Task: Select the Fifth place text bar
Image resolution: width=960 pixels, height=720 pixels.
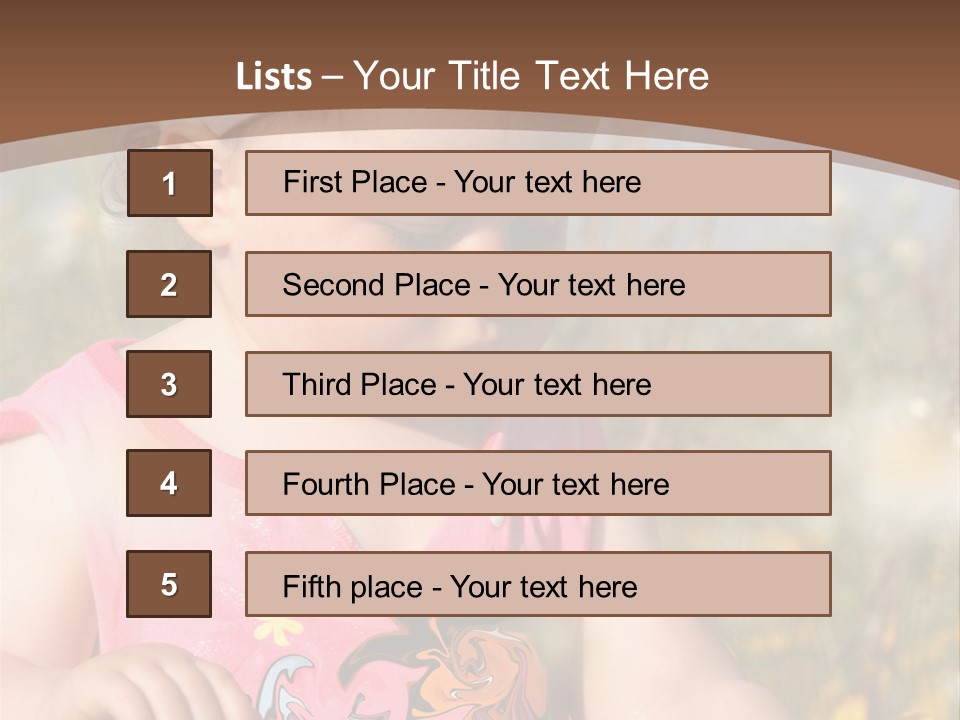Action: [x=538, y=584]
